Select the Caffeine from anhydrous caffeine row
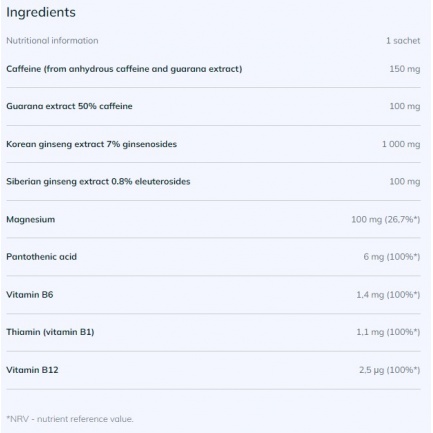 [213, 69]
